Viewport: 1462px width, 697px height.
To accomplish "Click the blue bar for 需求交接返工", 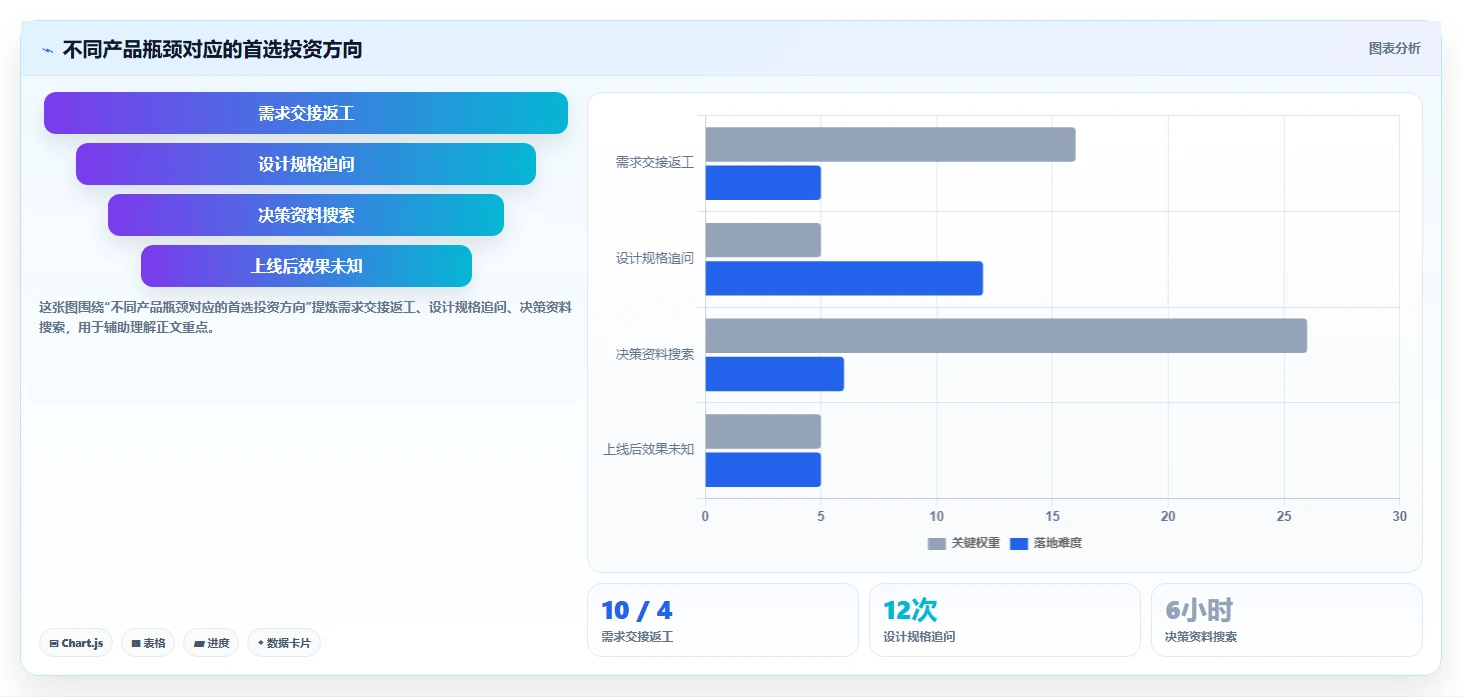I will click(x=763, y=183).
